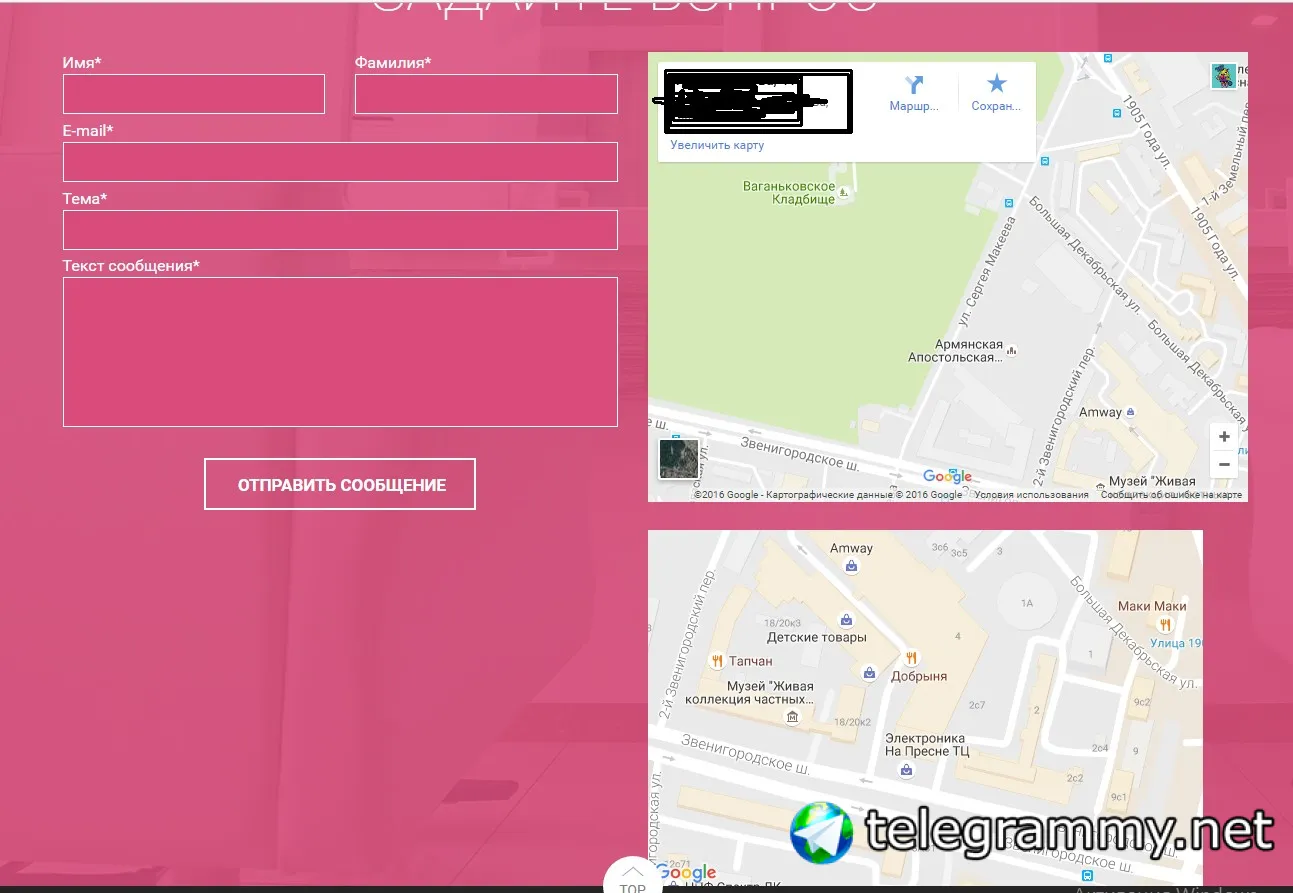Focus the Имя input field
Viewport: 1293px width, 893px height.
pyautogui.click(x=194, y=94)
